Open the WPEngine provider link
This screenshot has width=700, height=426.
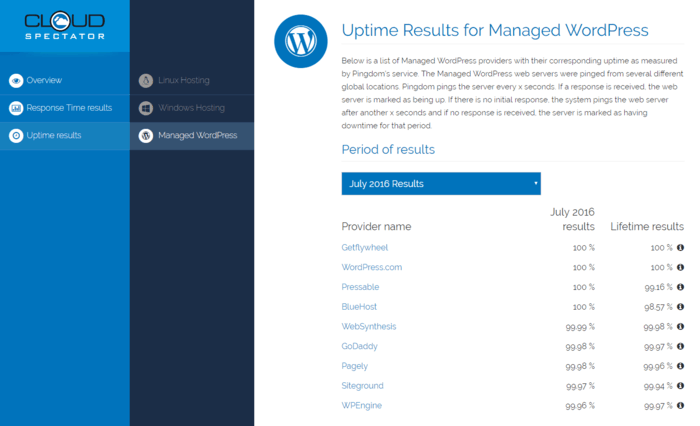[362, 405]
